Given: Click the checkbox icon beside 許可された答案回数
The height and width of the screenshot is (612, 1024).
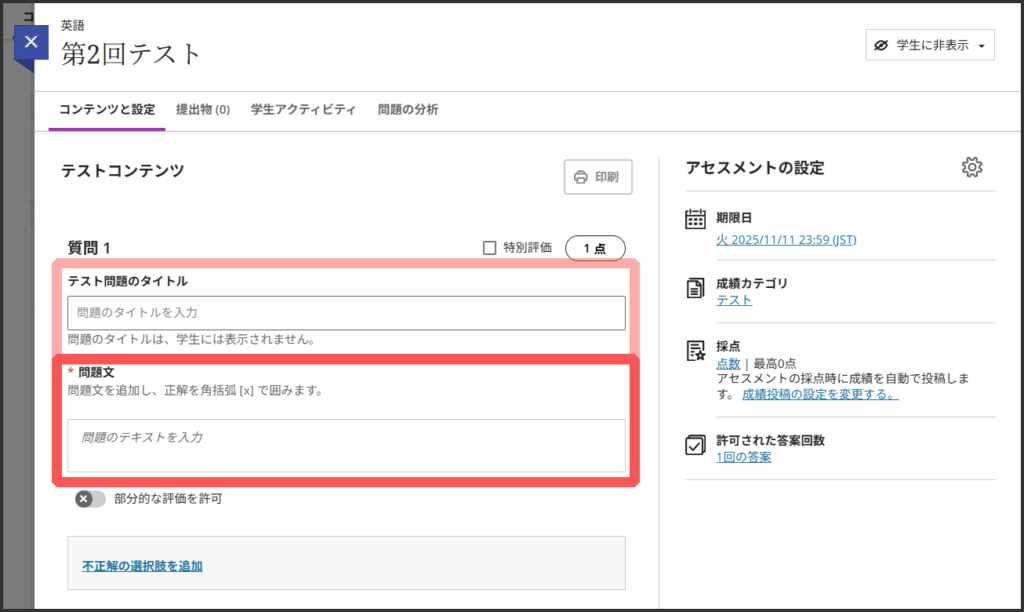Looking at the screenshot, I should (x=695, y=445).
